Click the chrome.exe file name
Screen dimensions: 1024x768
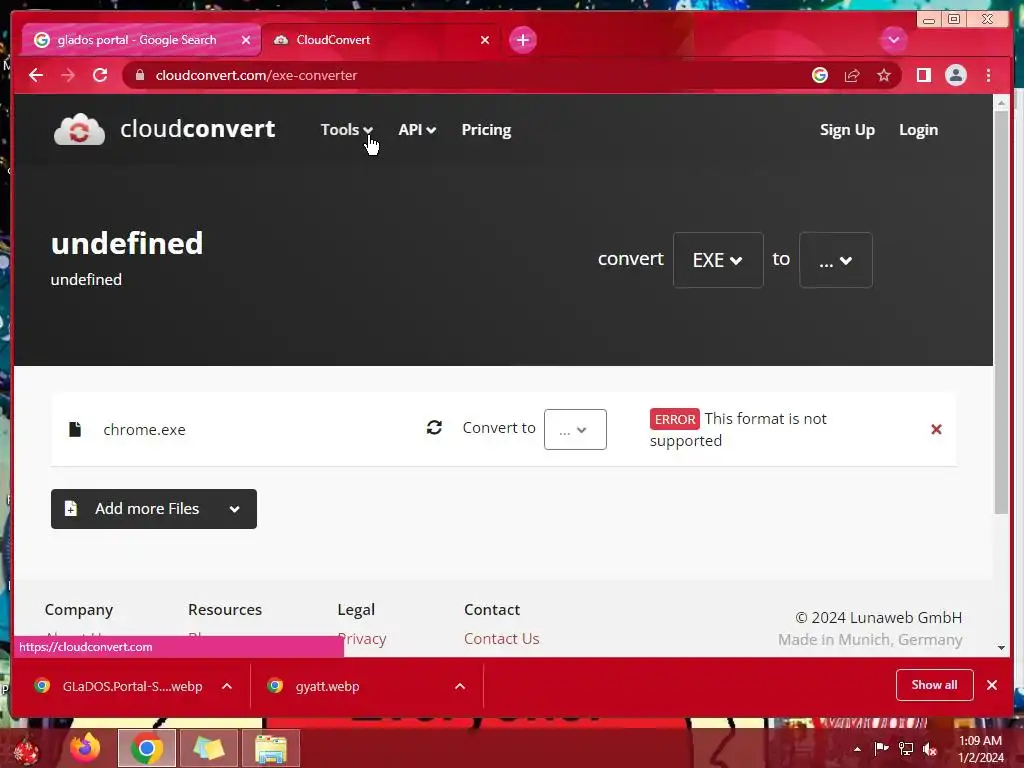click(x=144, y=429)
